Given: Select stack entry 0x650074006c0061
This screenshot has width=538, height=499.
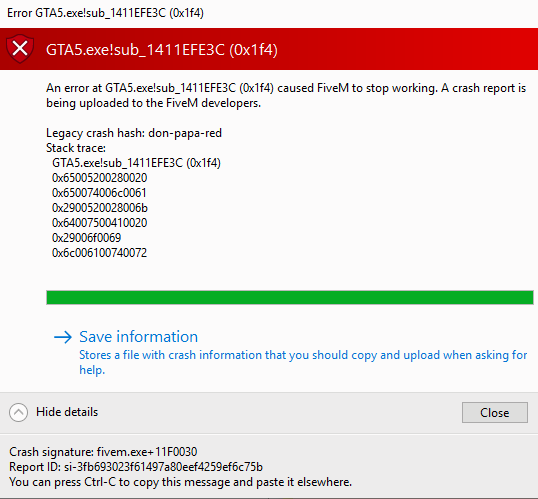Looking at the screenshot, I should coord(99,193).
